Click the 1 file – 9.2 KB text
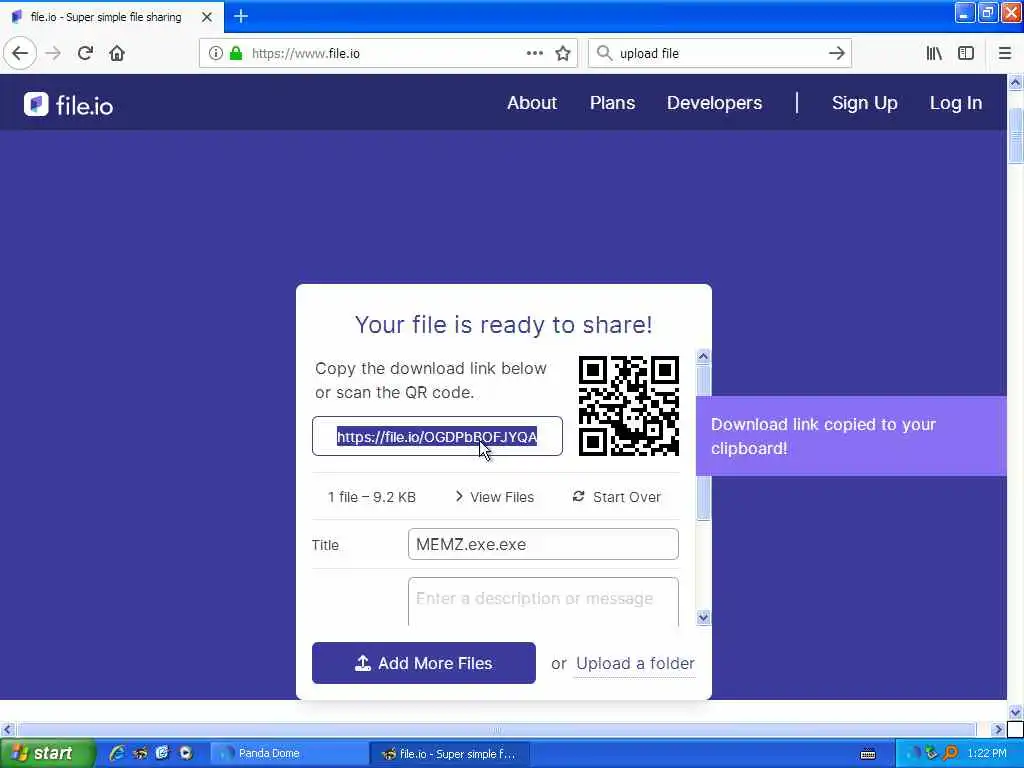This screenshot has width=1024, height=768. pos(372,497)
